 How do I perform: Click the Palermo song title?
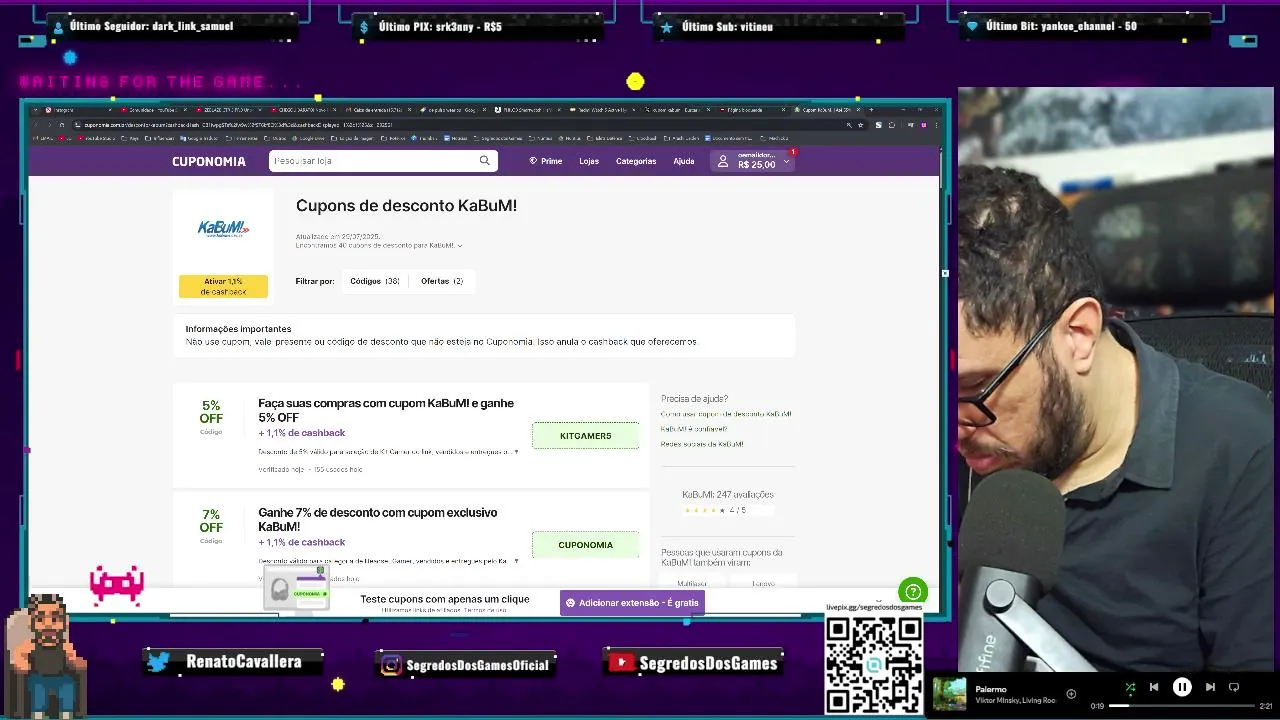pos(991,689)
